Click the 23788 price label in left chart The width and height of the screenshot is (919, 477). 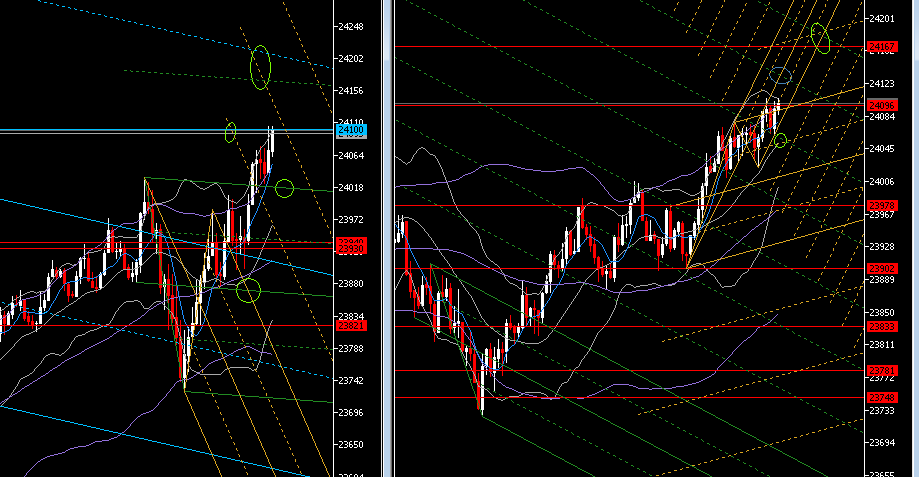[x=350, y=349]
